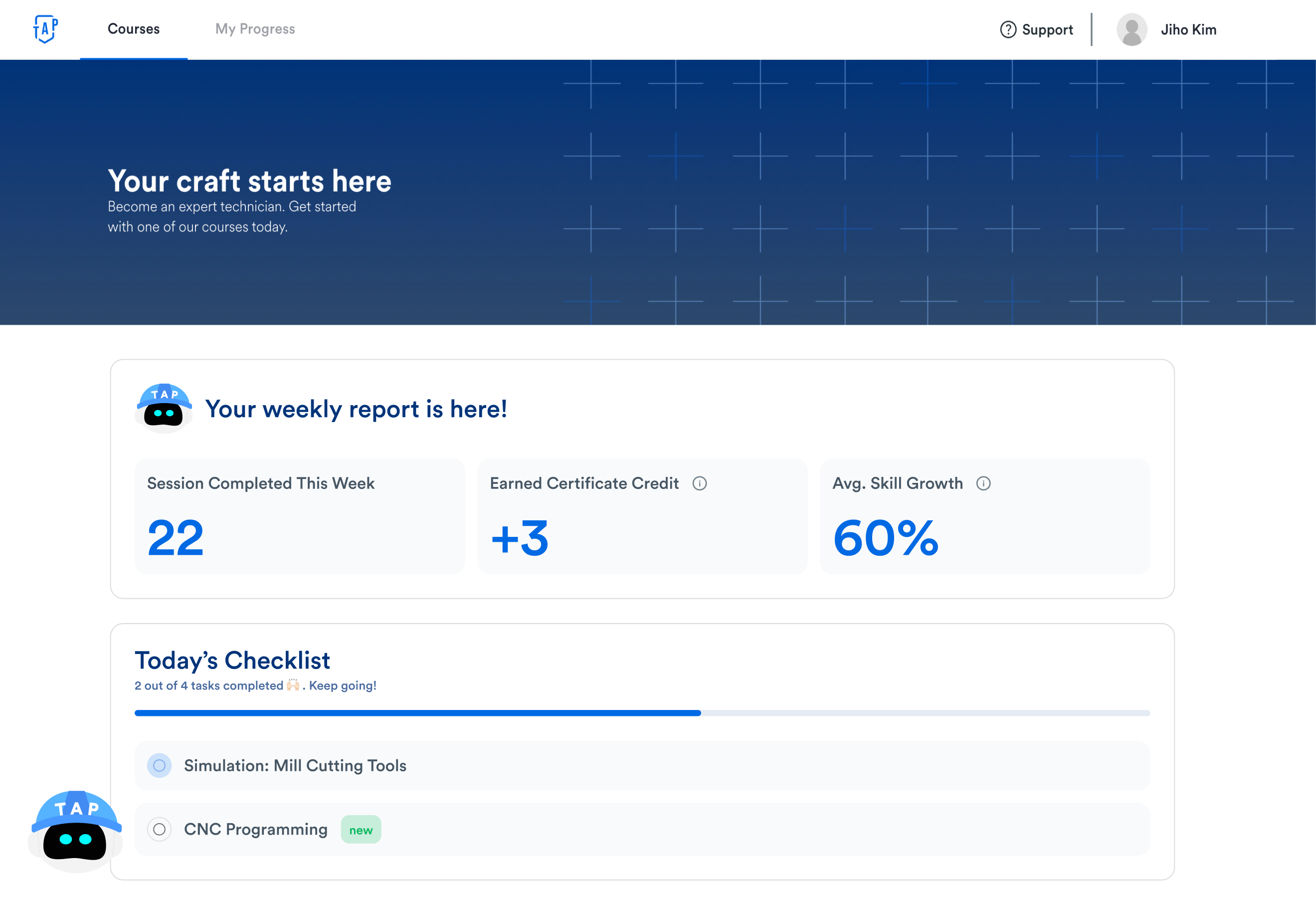The height and width of the screenshot is (903, 1316).
Task: Switch to the My Progress tab
Action: (255, 29)
